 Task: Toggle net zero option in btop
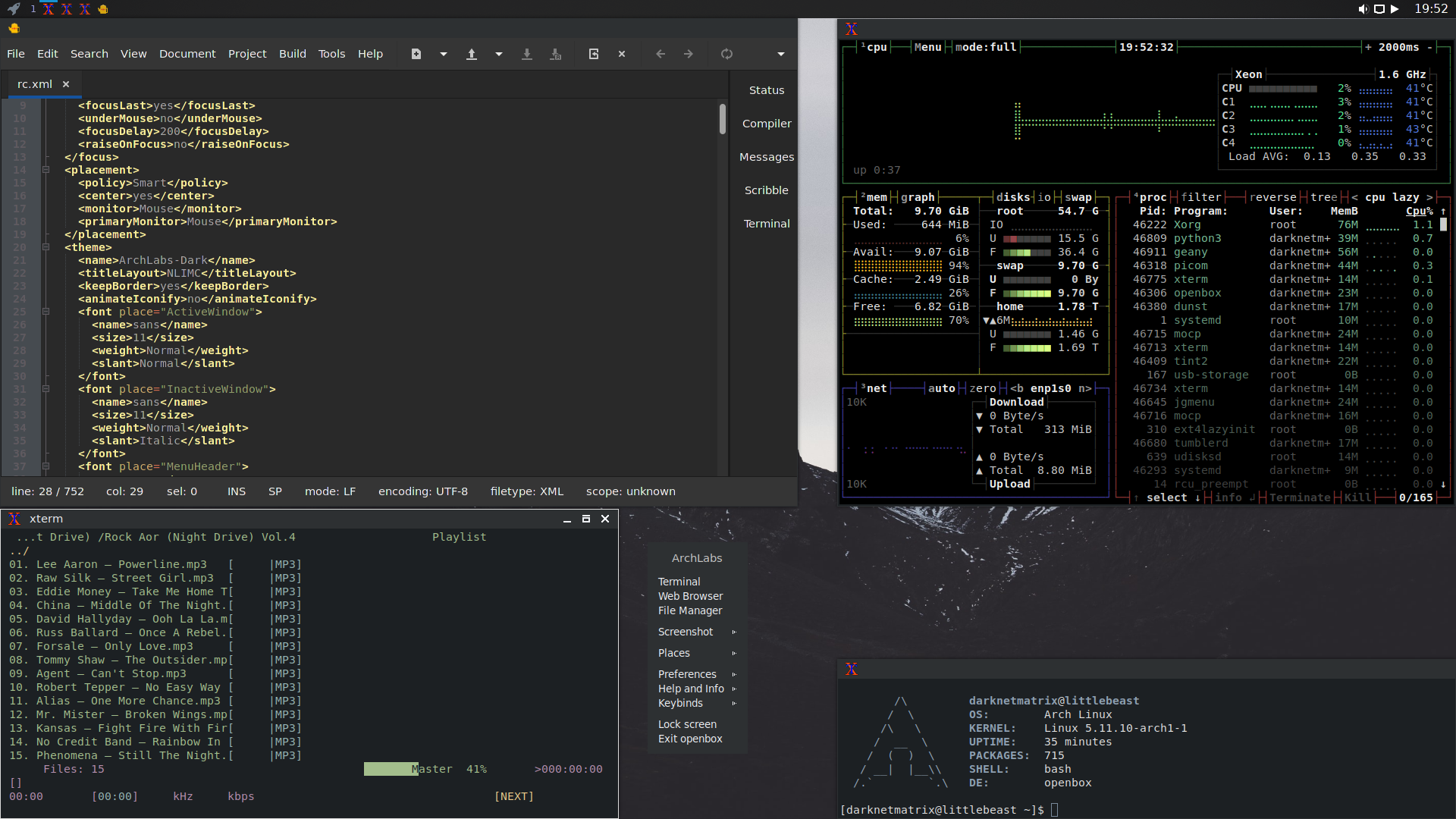[983, 388]
